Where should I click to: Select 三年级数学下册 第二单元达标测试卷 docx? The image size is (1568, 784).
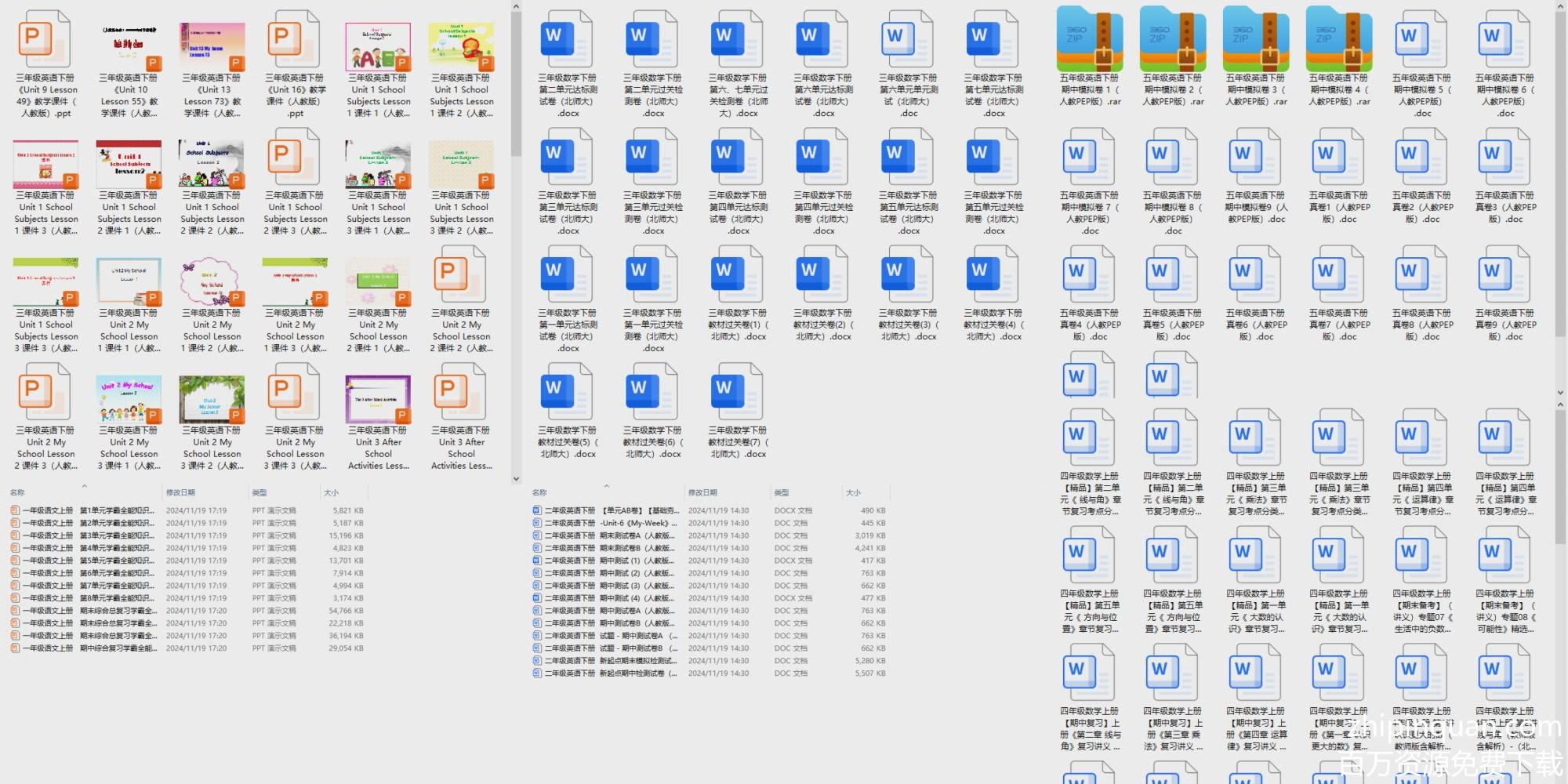tap(568, 41)
